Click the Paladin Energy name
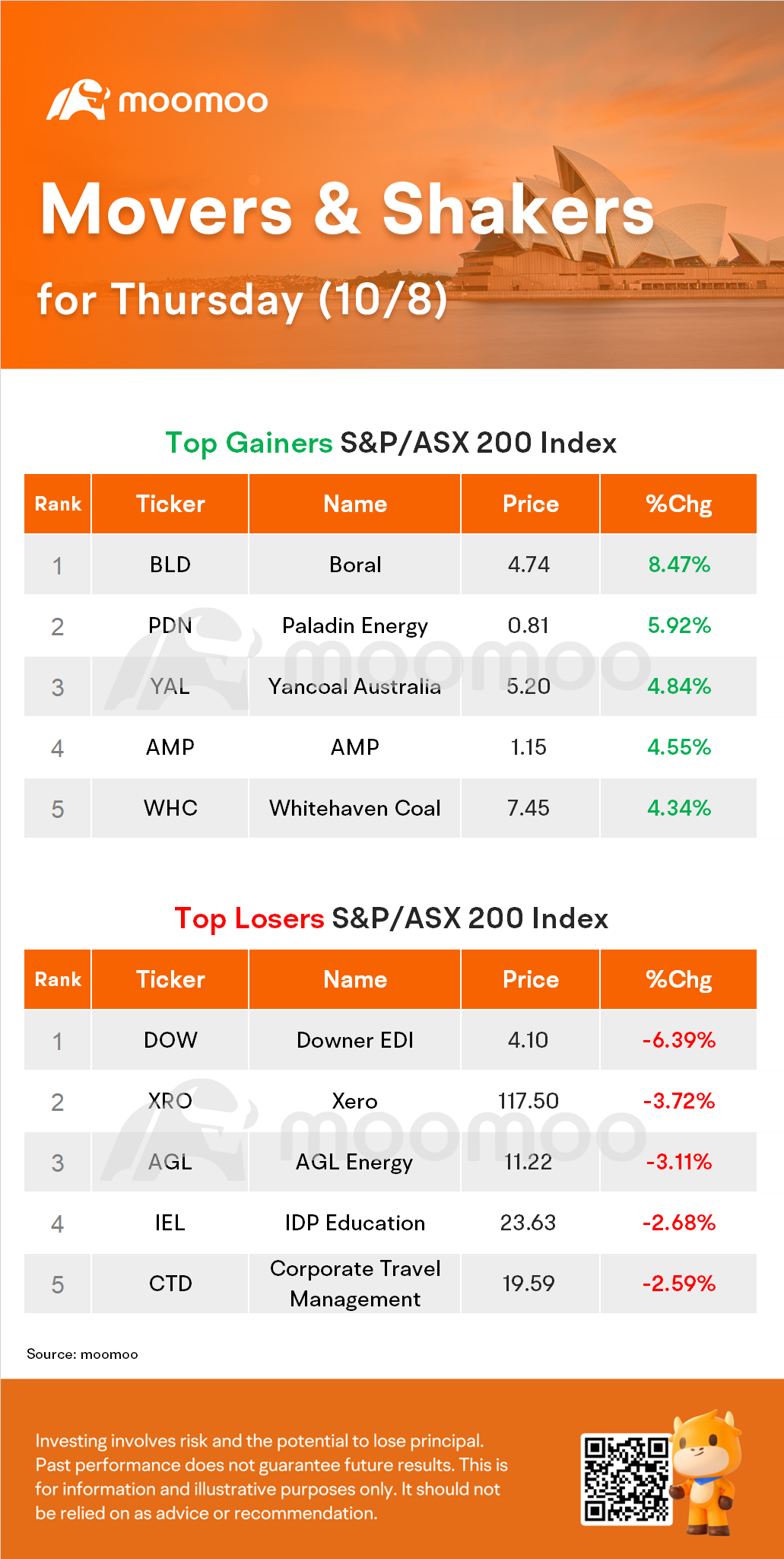The width and height of the screenshot is (784, 1559). [x=354, y=625]
